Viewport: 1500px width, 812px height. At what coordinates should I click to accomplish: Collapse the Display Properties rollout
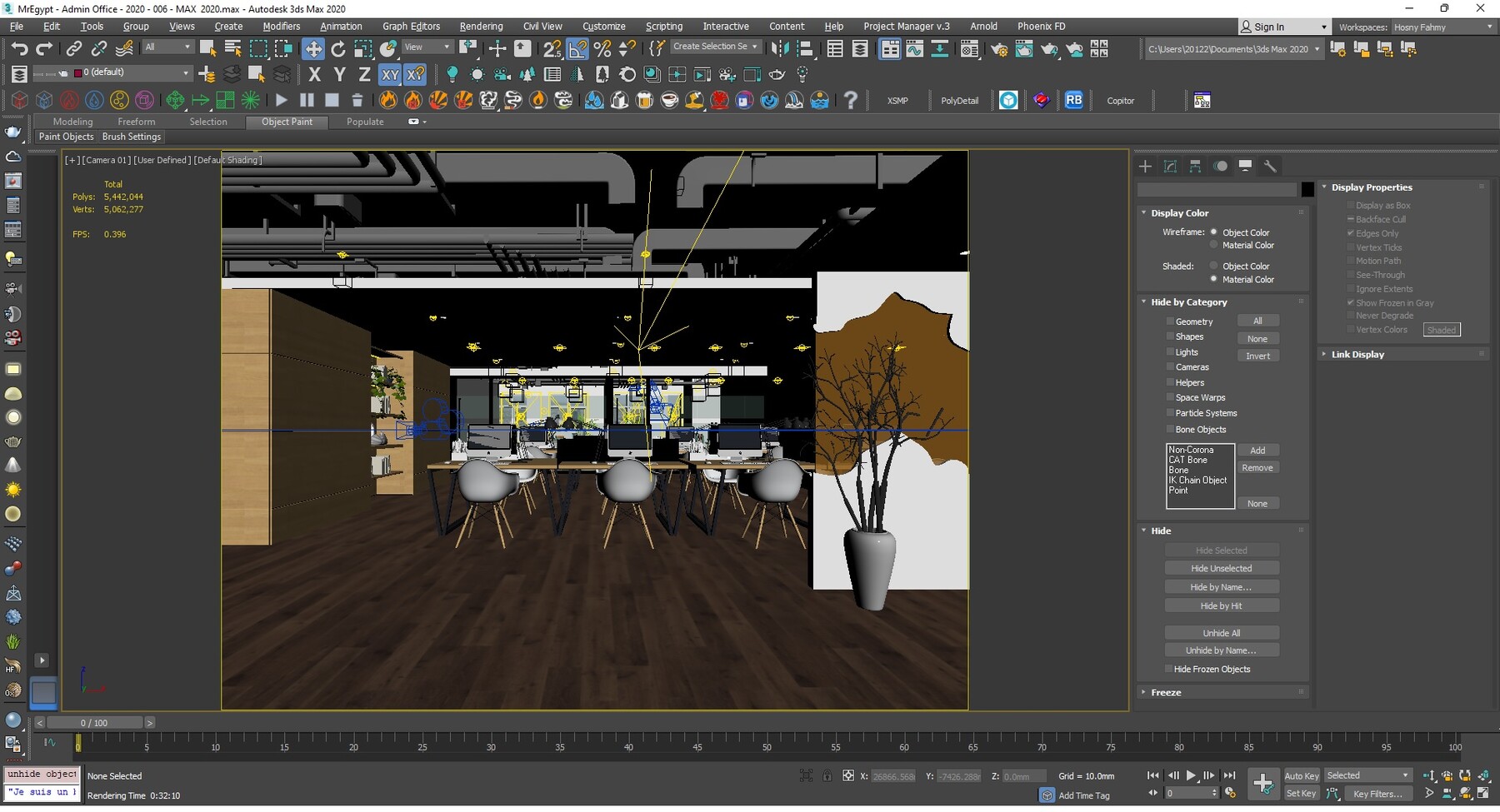[1326, 187]
